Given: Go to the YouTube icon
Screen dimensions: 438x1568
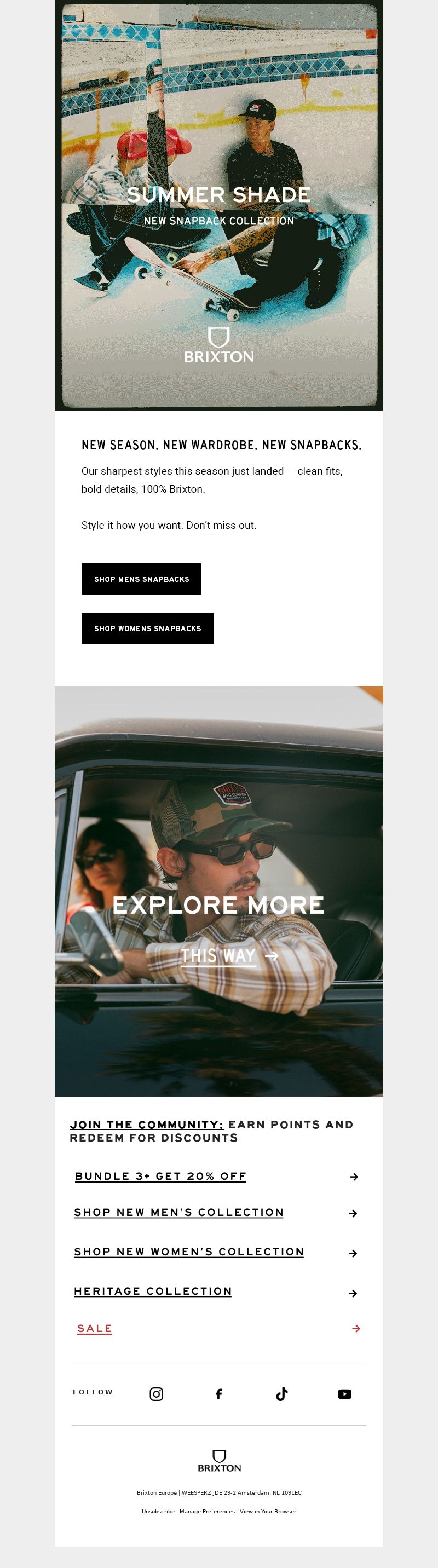Looking at the screenshot, I should point(344,1394).
